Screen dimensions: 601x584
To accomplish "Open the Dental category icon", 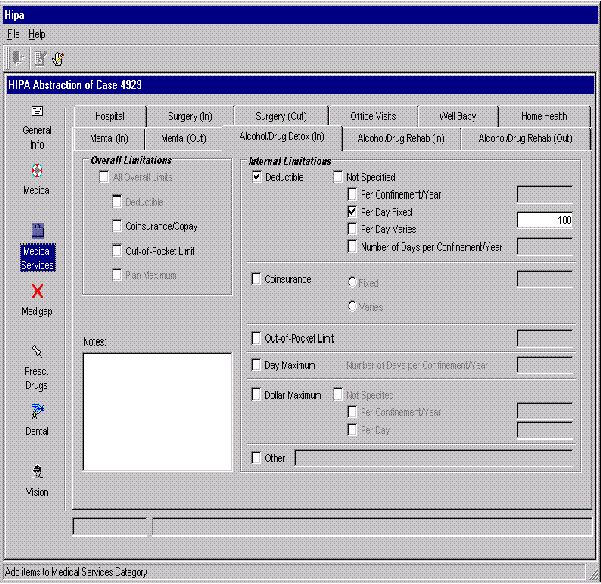I will pyautogui.click(x=37, y=411).
